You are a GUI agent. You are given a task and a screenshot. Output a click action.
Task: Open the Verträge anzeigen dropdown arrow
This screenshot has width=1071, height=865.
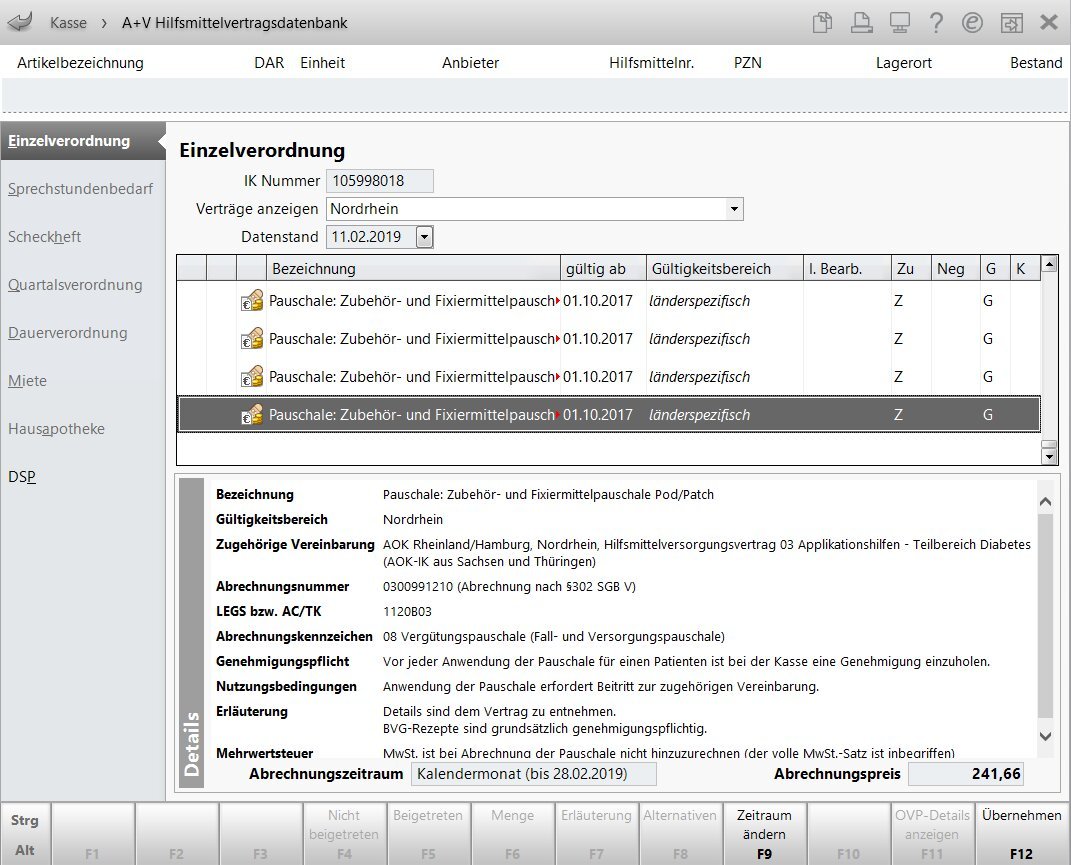734,209
